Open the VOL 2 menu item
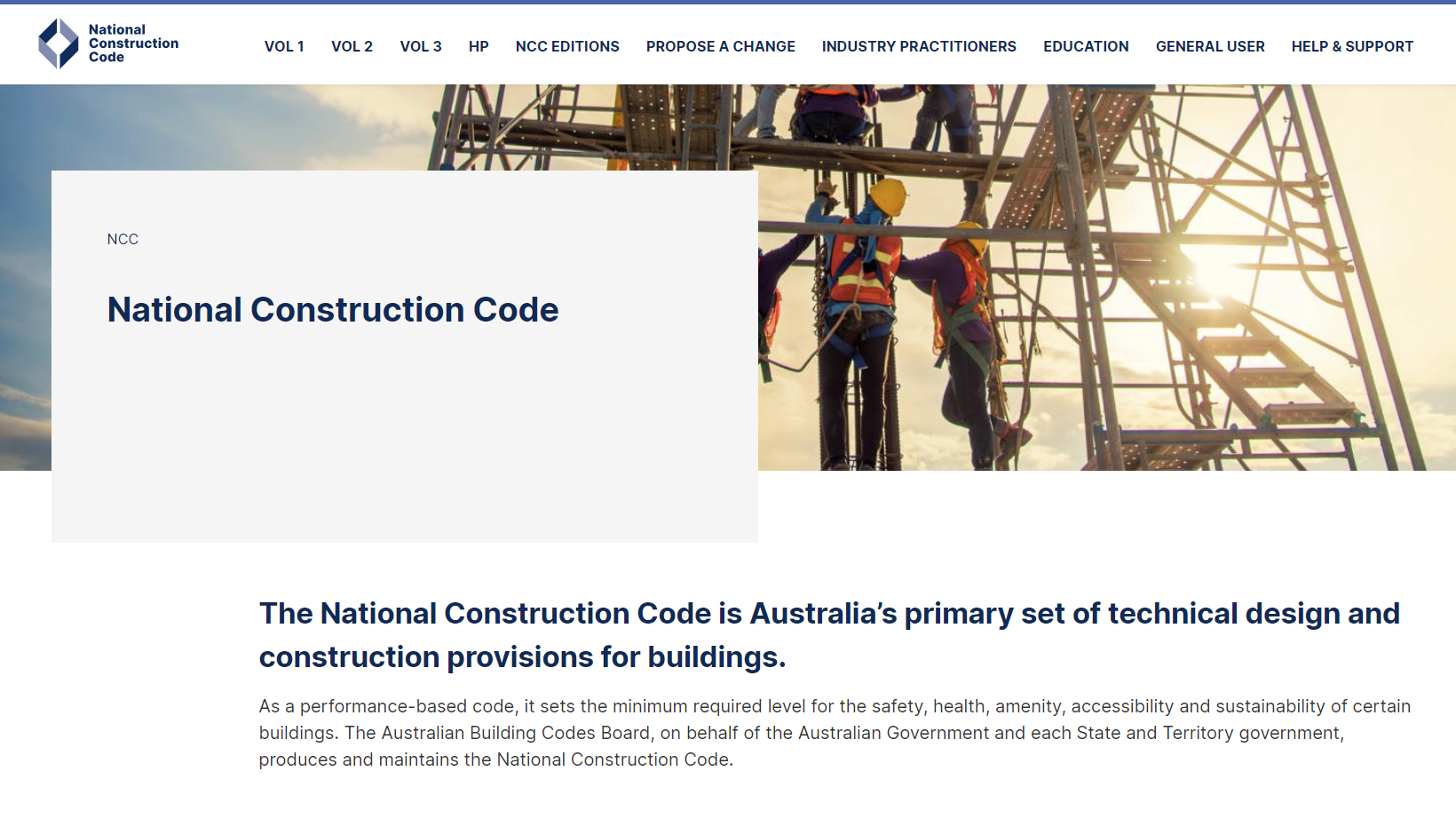This screenshot has height=819, width=1456. click(x=352, y=46)
